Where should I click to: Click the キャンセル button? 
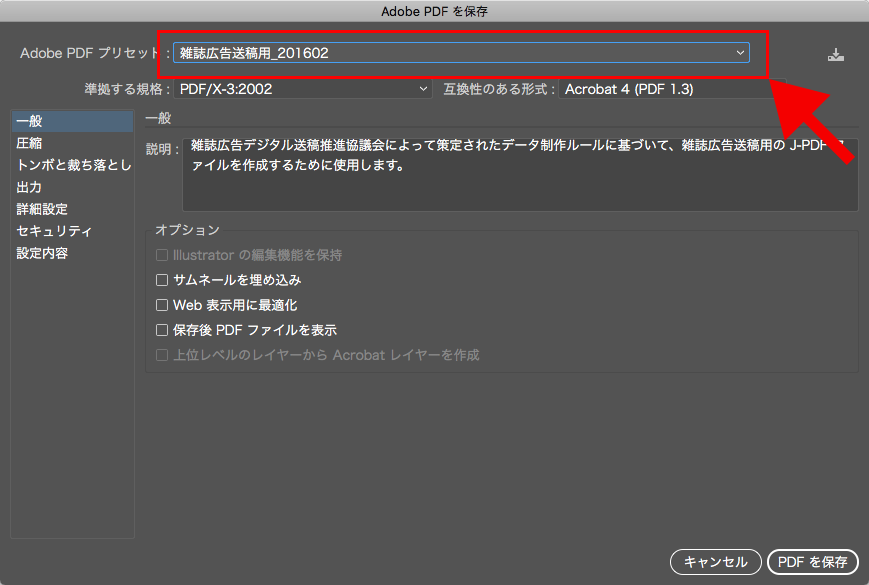(716, 562)
